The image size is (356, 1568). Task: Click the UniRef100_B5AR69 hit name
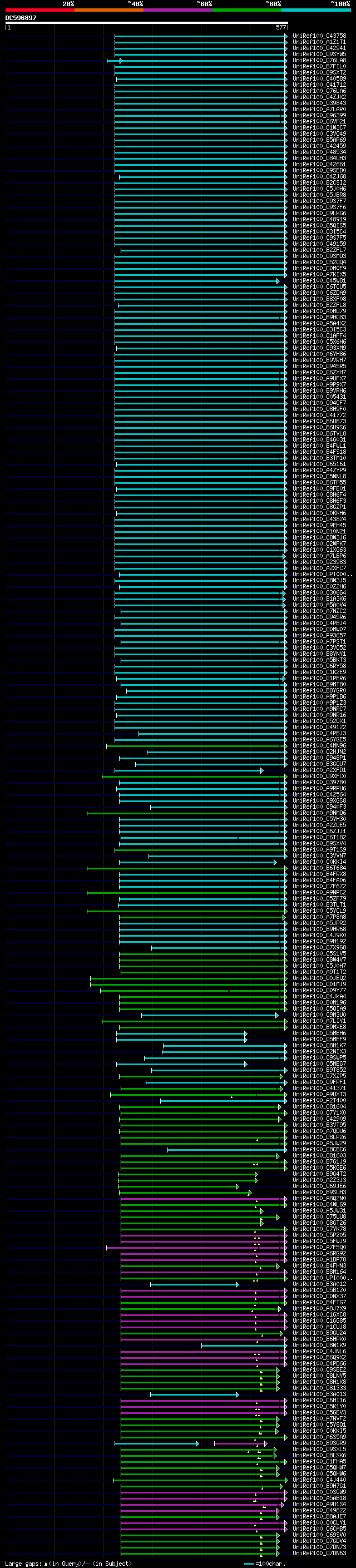[x=319, y=140]
